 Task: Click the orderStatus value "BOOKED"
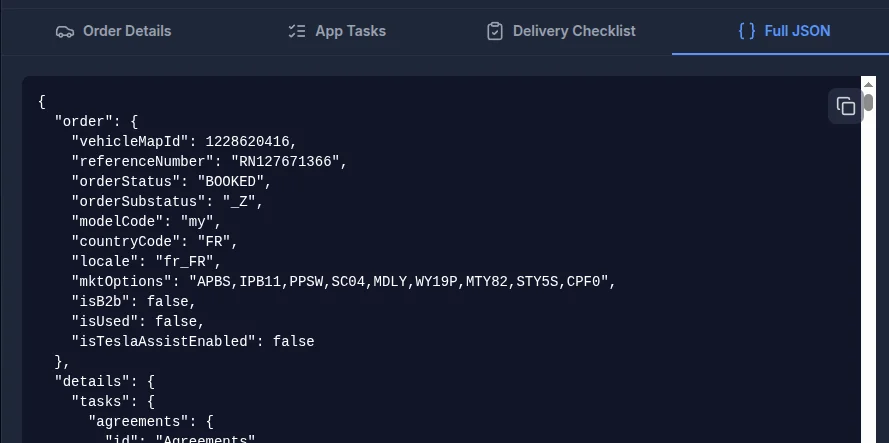click(231, 182)
